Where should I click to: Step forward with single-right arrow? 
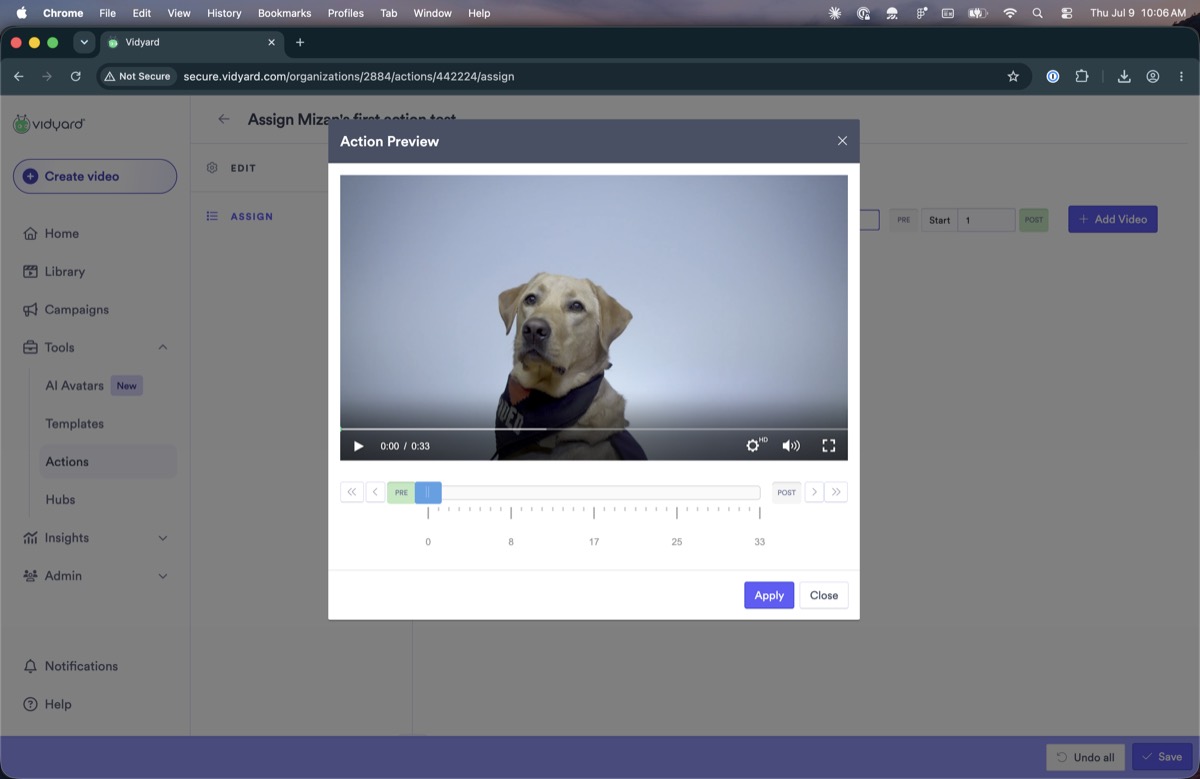pos(813,492)
